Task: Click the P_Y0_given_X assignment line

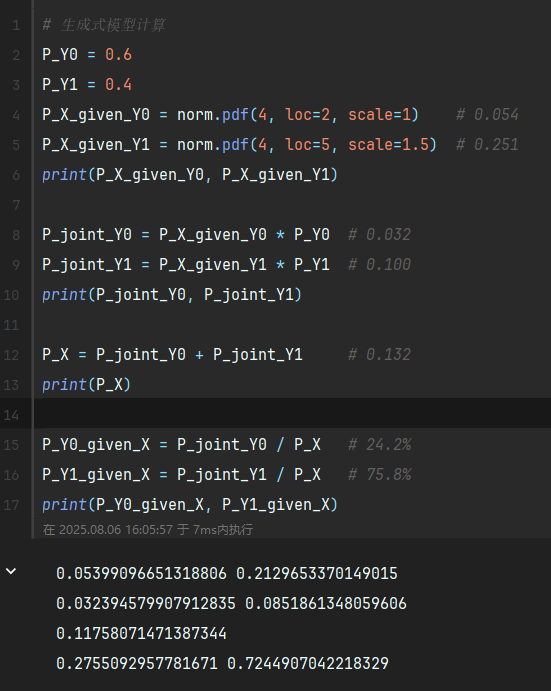Action: (181, 444)
